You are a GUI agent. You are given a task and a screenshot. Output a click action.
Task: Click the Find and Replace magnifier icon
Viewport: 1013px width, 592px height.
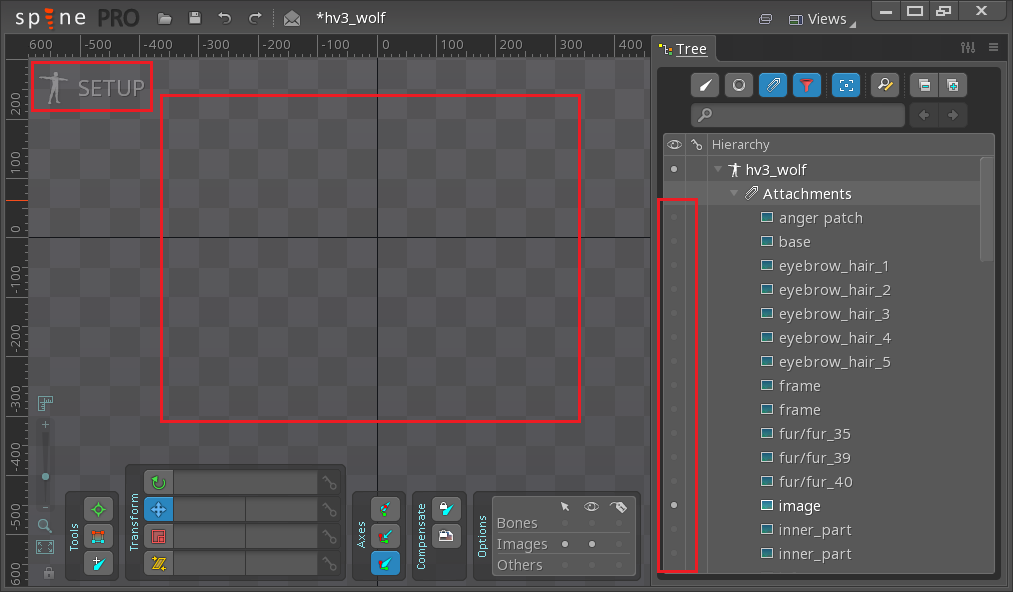(x=884, y=85)
